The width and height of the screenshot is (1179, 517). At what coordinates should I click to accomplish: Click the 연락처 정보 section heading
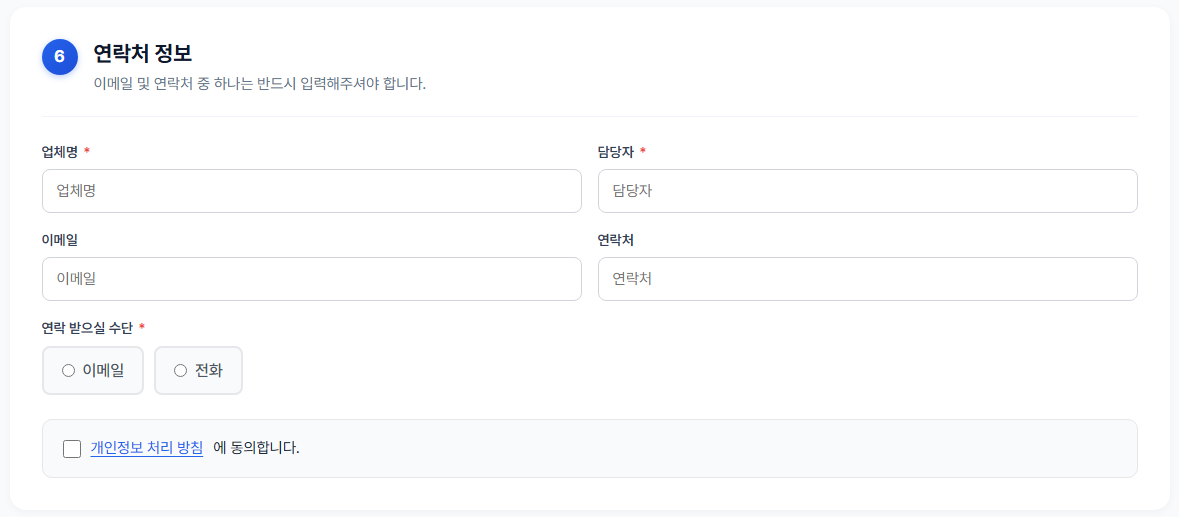143,53
